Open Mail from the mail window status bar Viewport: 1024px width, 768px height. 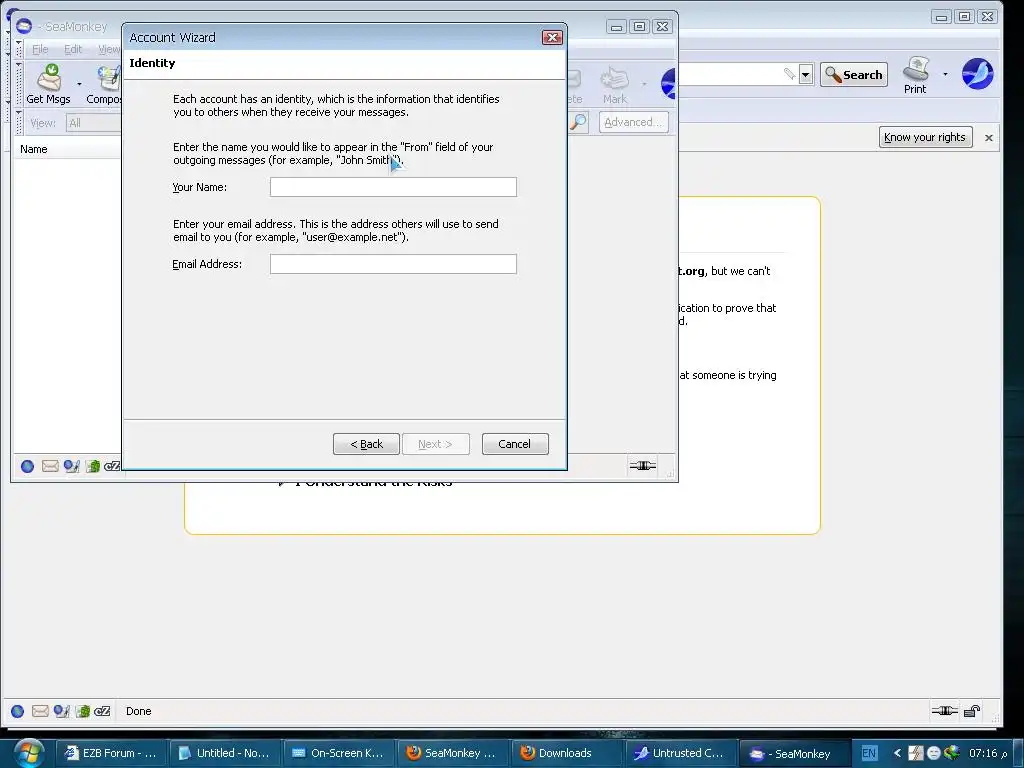[x=50, y=466]
